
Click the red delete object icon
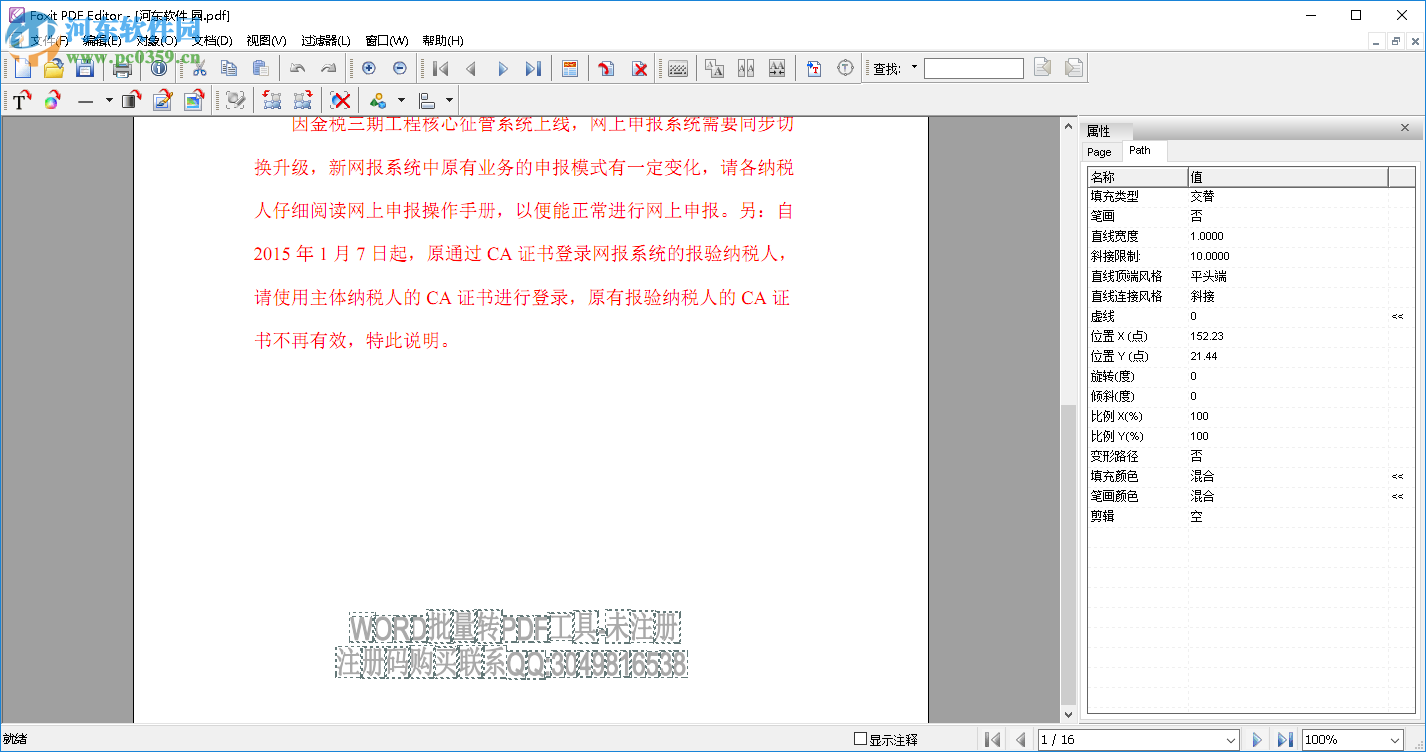coord(340,100)
